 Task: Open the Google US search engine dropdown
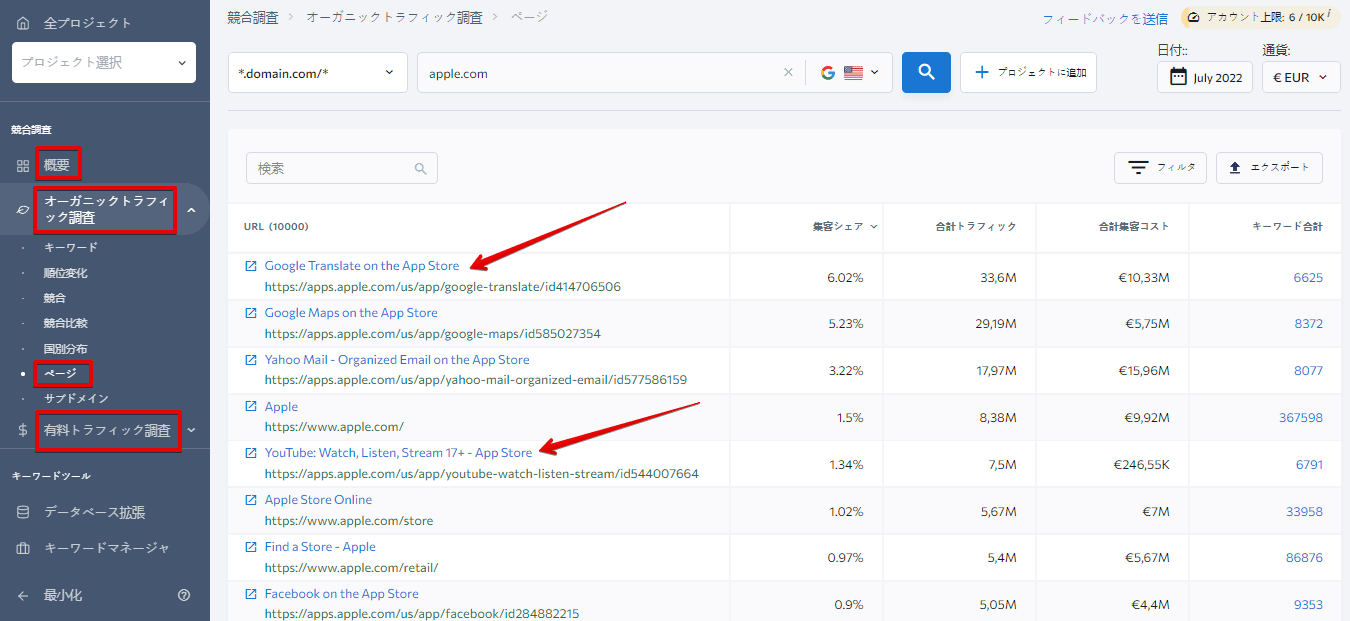[x=849, y=72]
